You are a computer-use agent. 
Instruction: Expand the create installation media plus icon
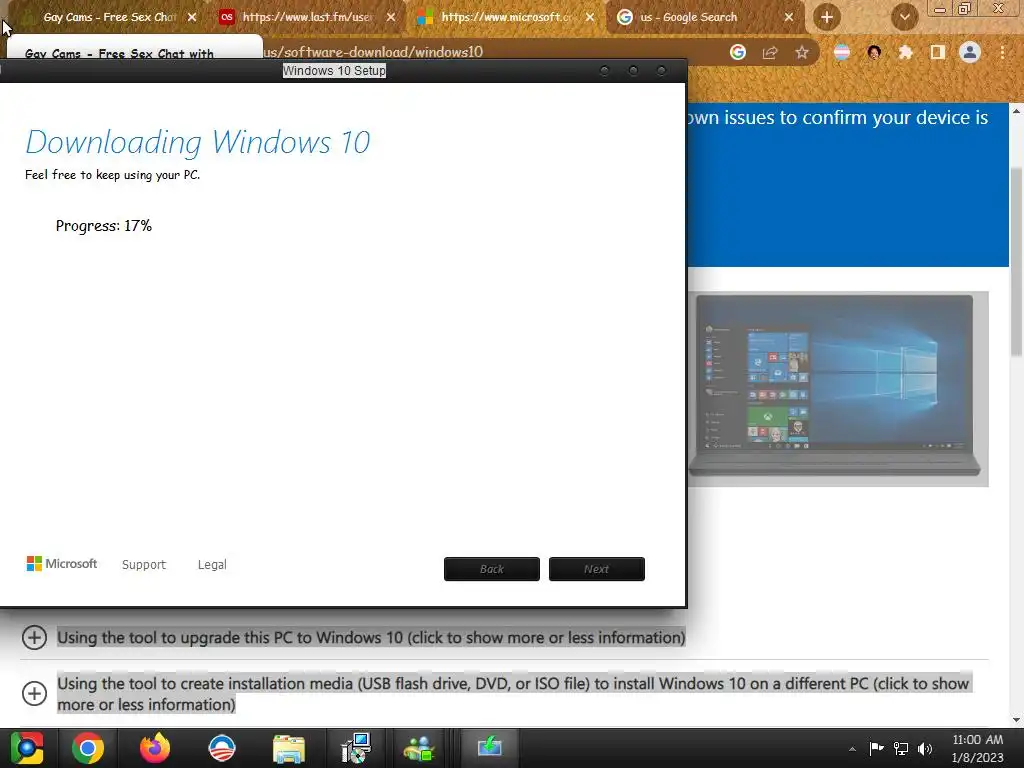[35, 694]
